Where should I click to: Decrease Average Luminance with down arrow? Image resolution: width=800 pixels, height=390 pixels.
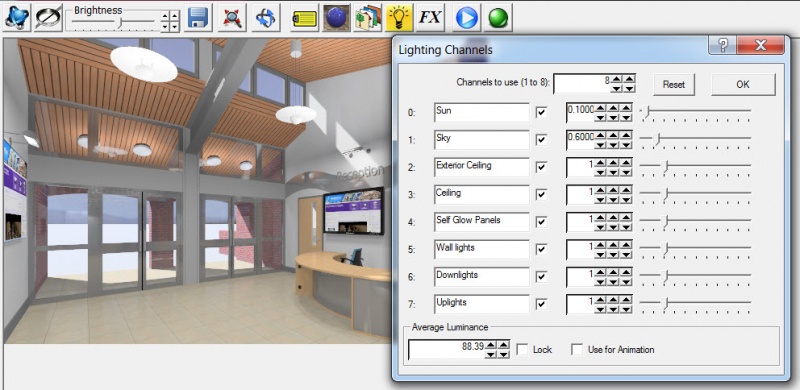[x=490, y=354]
